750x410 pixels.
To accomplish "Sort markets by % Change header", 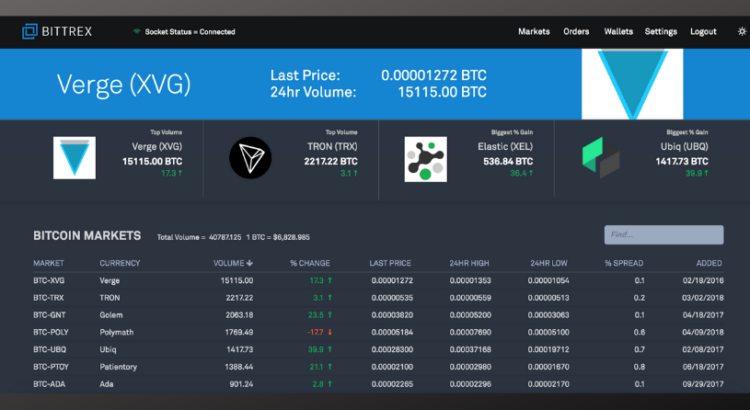I will click(x=309, y=263).
